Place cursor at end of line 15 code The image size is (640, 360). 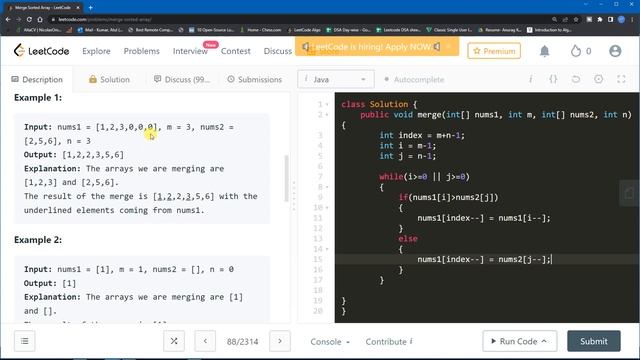551,259
